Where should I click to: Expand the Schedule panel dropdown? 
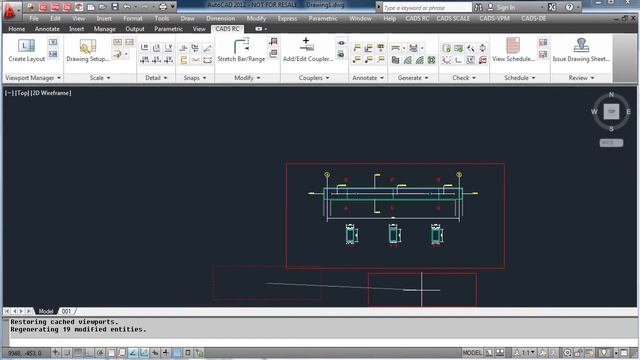tap(520, 78)
